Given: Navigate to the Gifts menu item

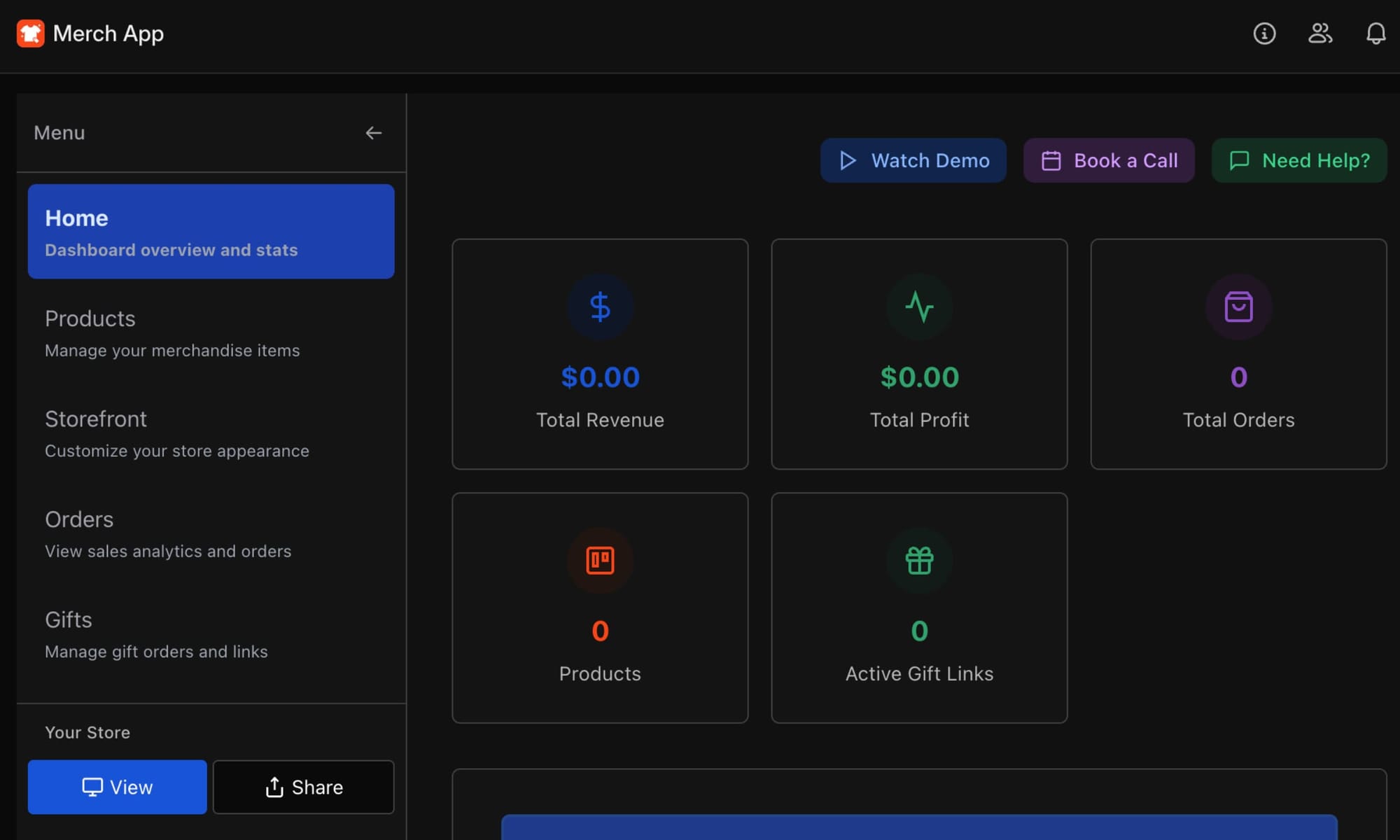Looking at the screenshot, I should pyautogui.click(x=211, y=634).
